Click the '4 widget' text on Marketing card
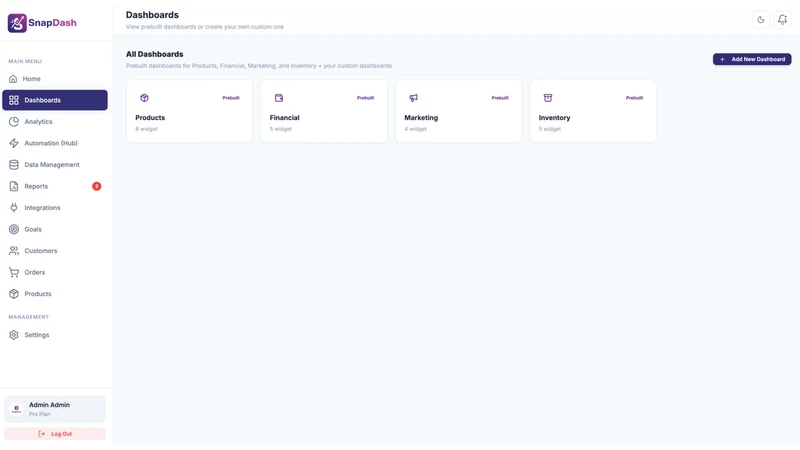 tap(415, 129)
